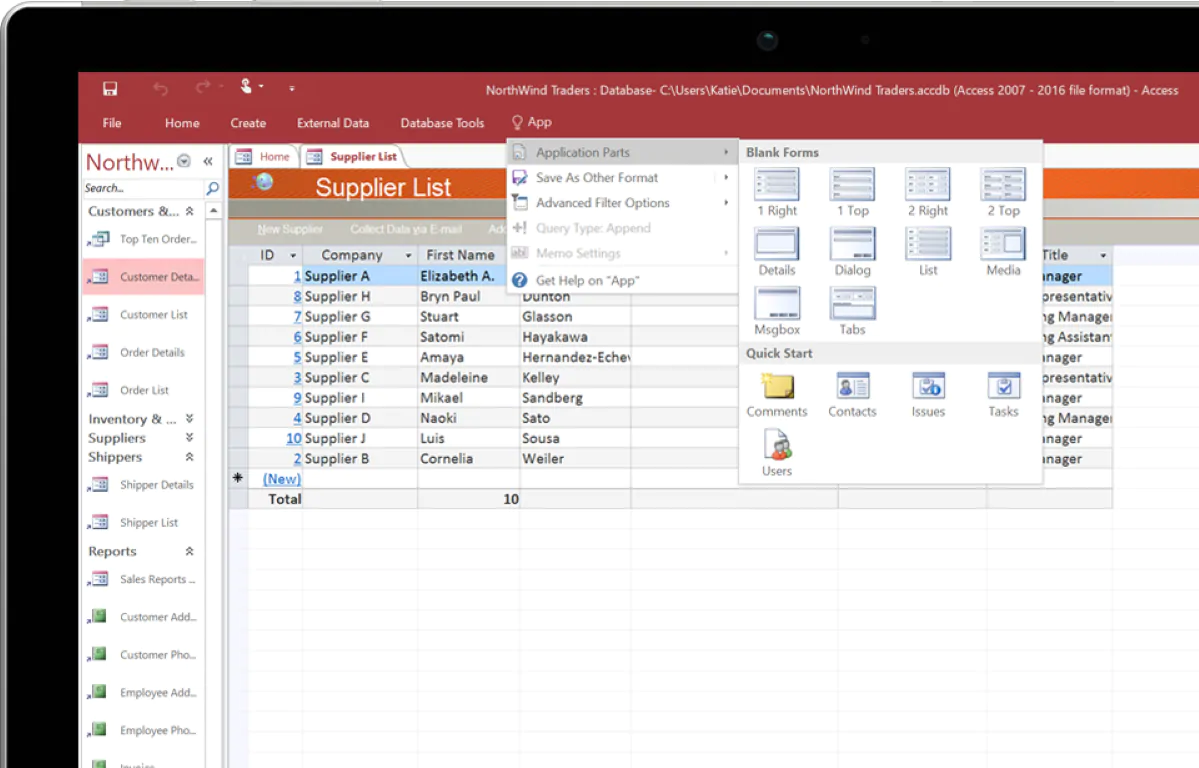Select the 1 Right blank form icon
The image size is (1199, 768).
point(777,186)
